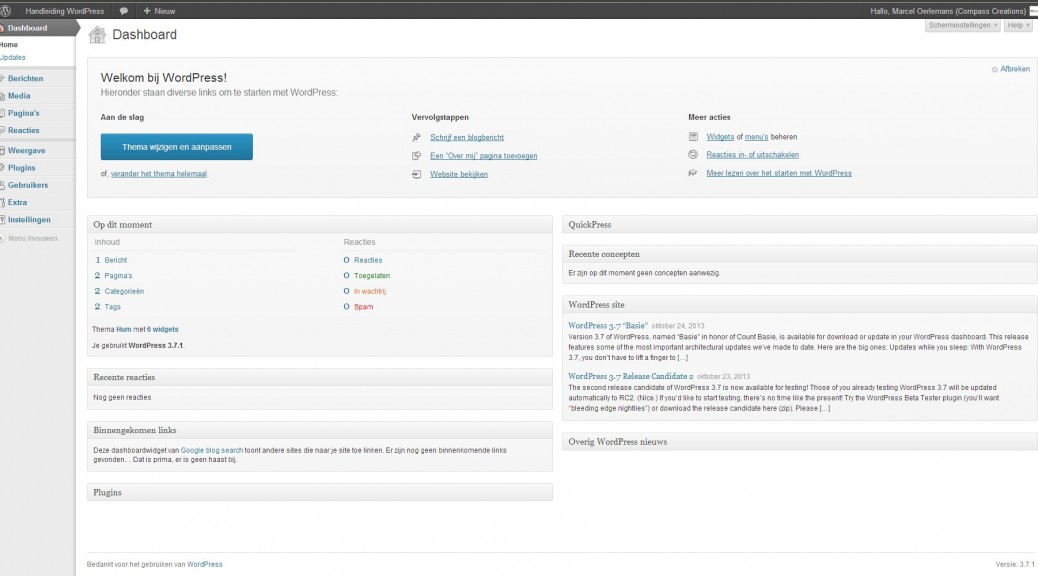Screen dimensions: 1038x576
Task: Open 'Google blog search' link
Action: 212,450
